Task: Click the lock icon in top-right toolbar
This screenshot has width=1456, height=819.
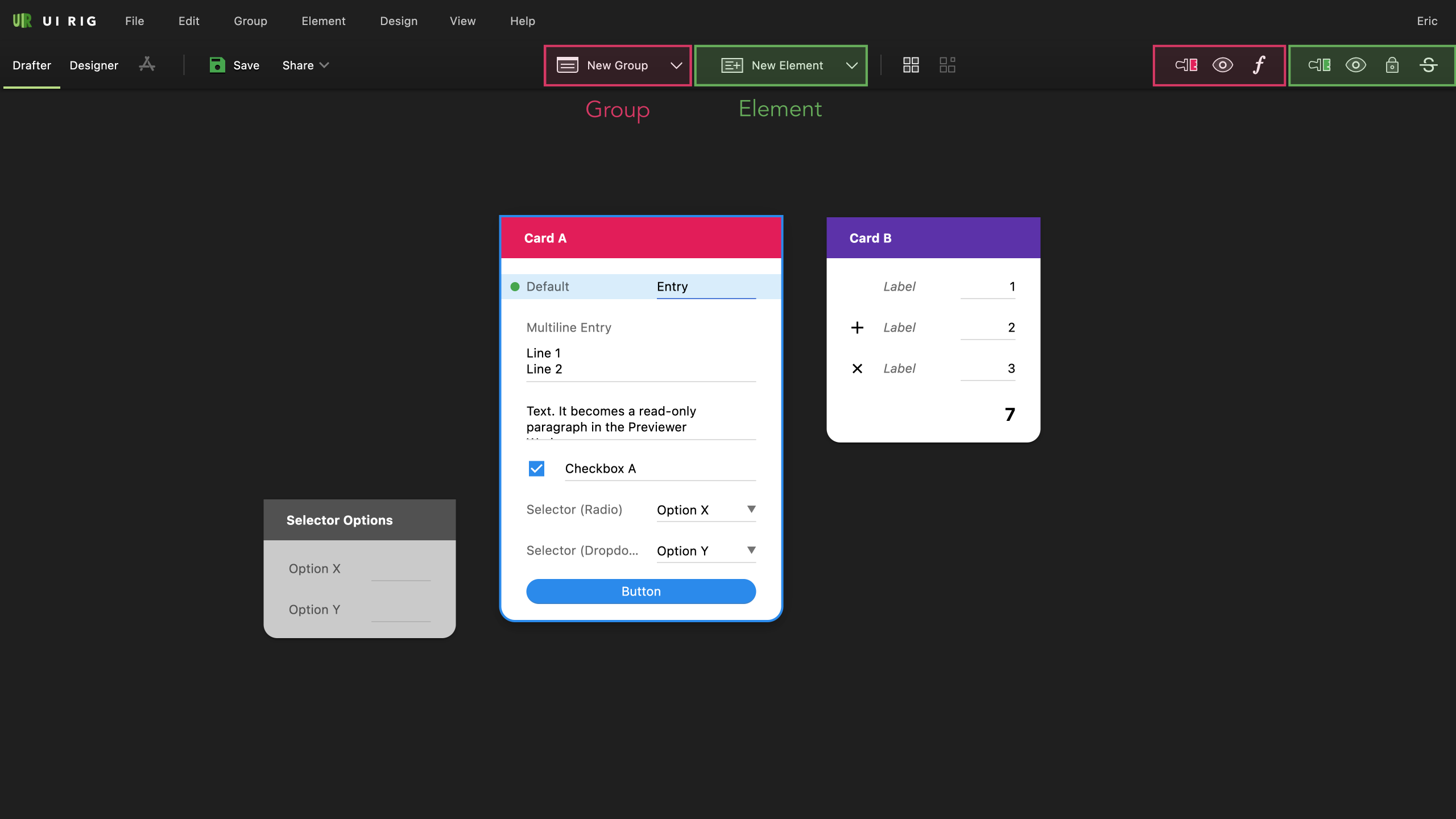Action: (1392, 65)
